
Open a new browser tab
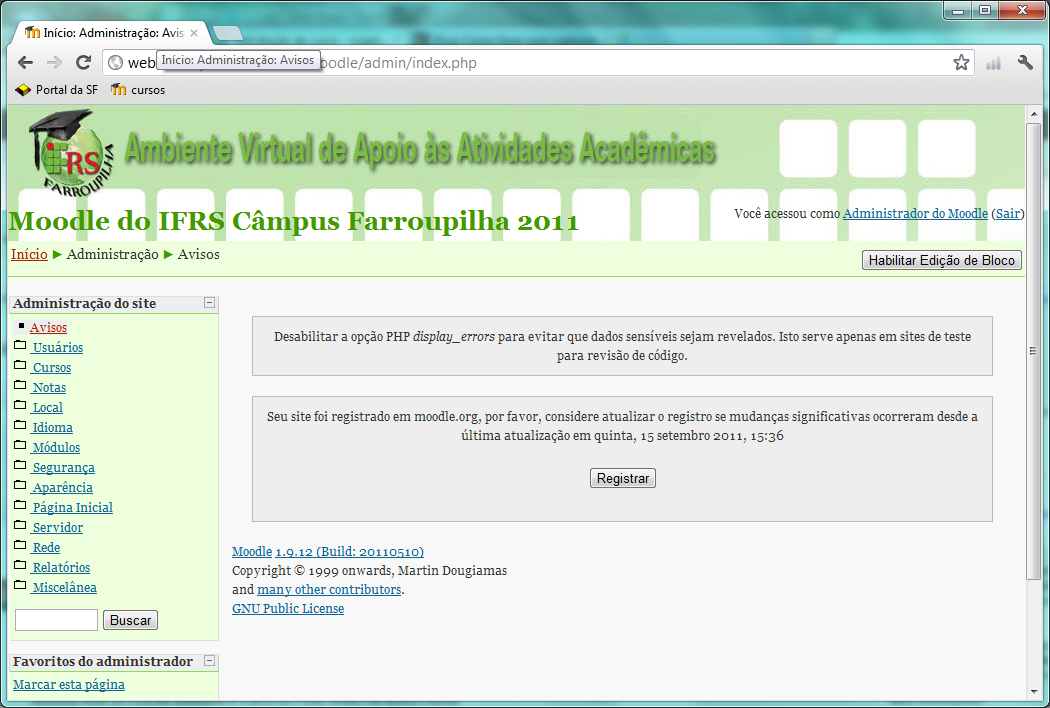(x=228, y=33)
